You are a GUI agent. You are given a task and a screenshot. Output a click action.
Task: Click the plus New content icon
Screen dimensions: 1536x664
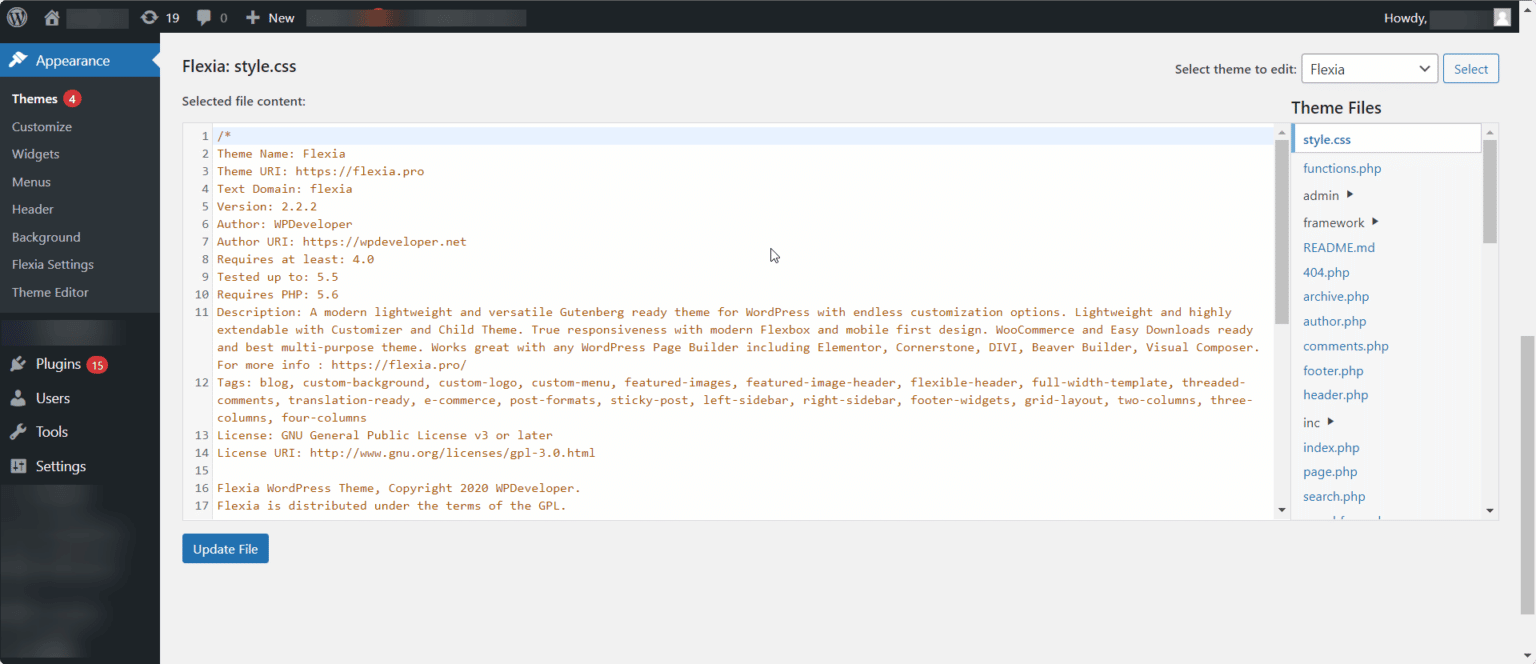click(x=253, y=17)
